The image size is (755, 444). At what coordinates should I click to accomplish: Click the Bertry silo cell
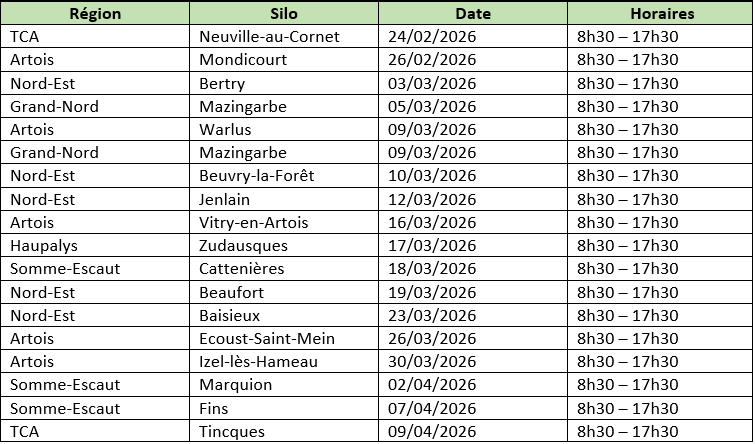(x=222, y=83)
